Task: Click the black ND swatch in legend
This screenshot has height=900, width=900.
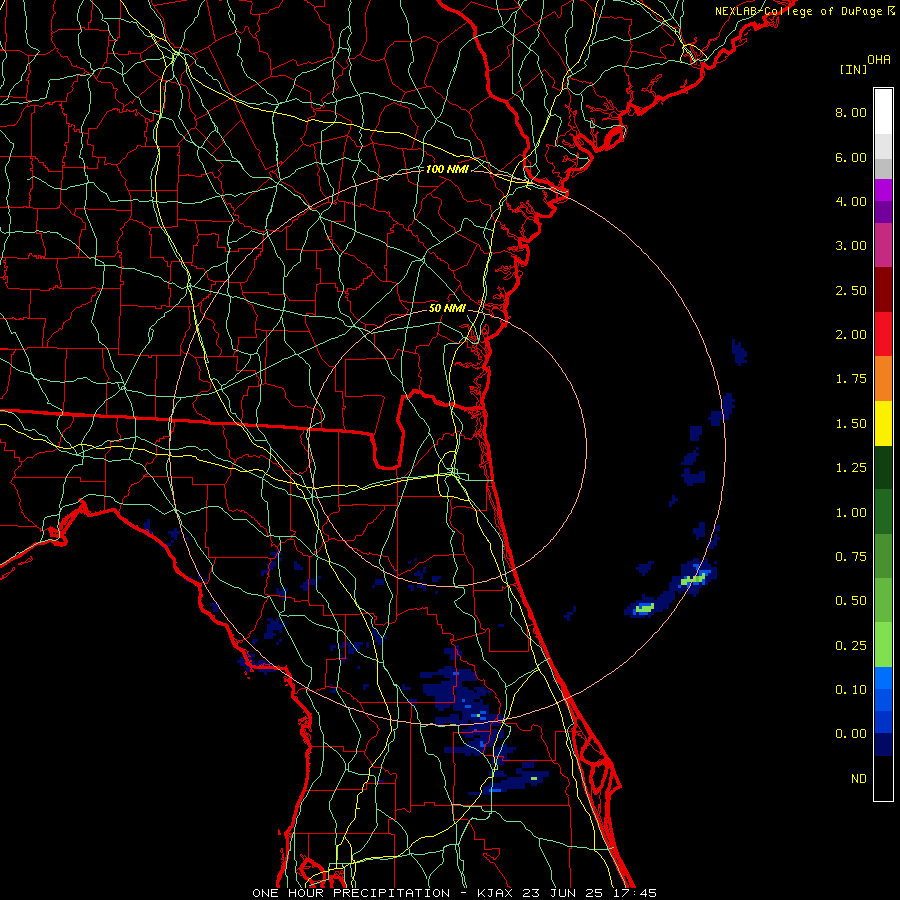Action: point(883,778)
